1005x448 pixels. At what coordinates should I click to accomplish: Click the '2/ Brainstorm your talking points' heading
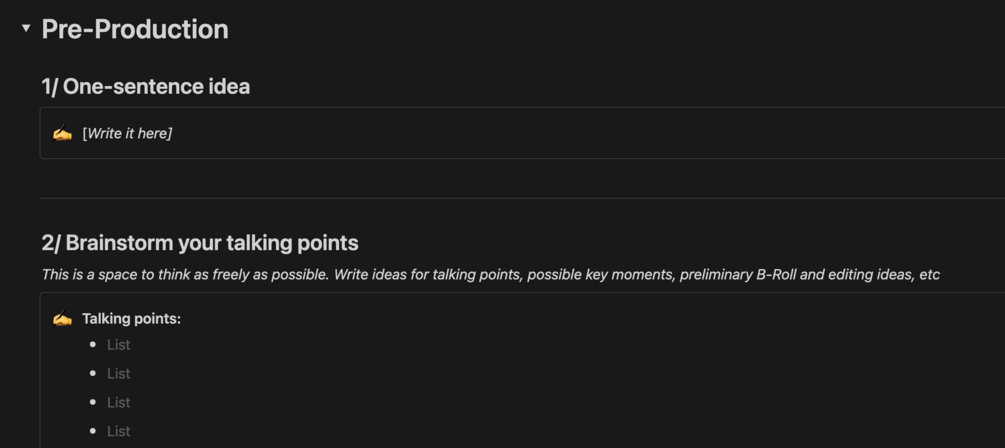point(200,243)
